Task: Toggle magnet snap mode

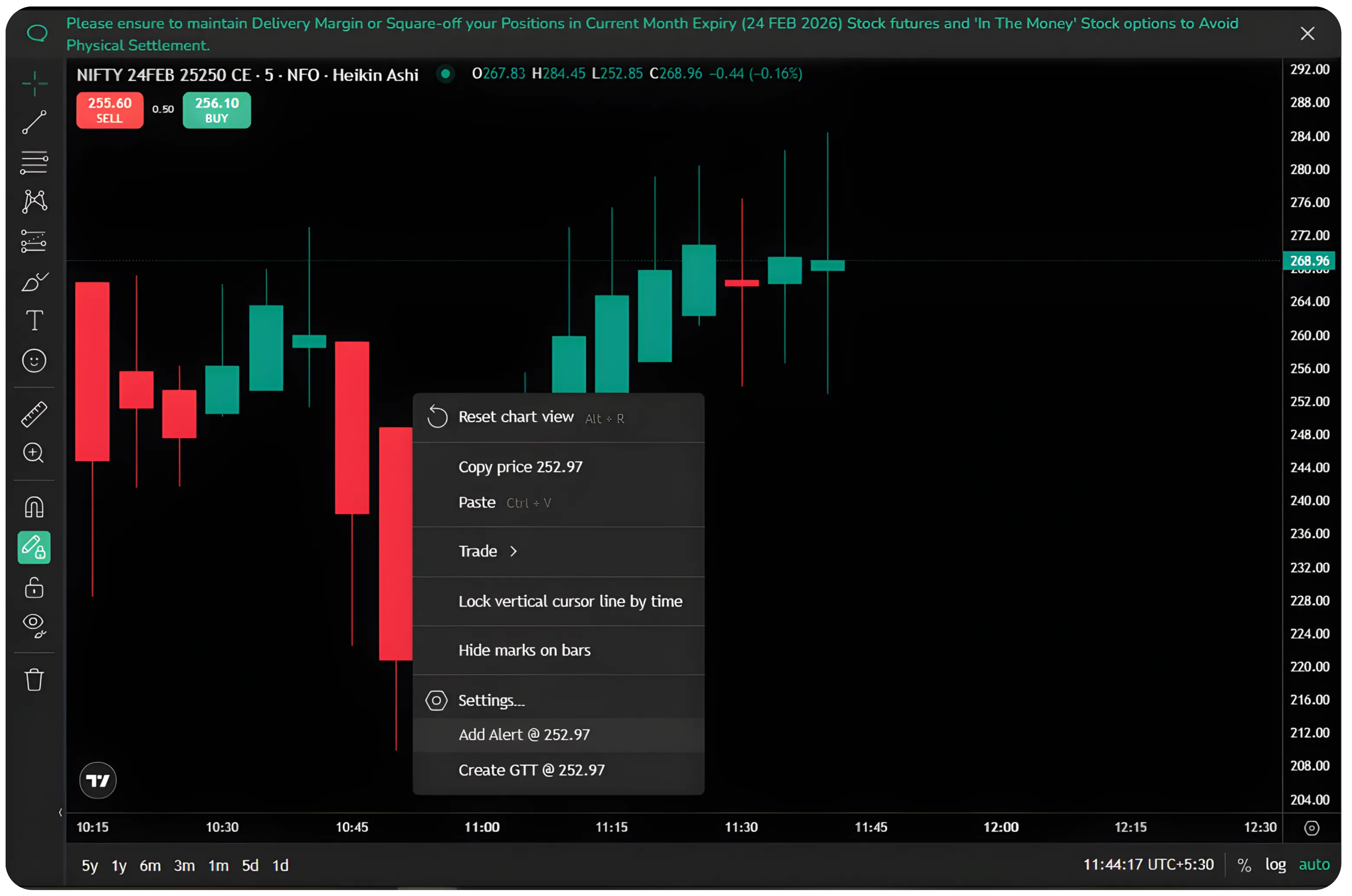Action: click(x=34, y=507)
